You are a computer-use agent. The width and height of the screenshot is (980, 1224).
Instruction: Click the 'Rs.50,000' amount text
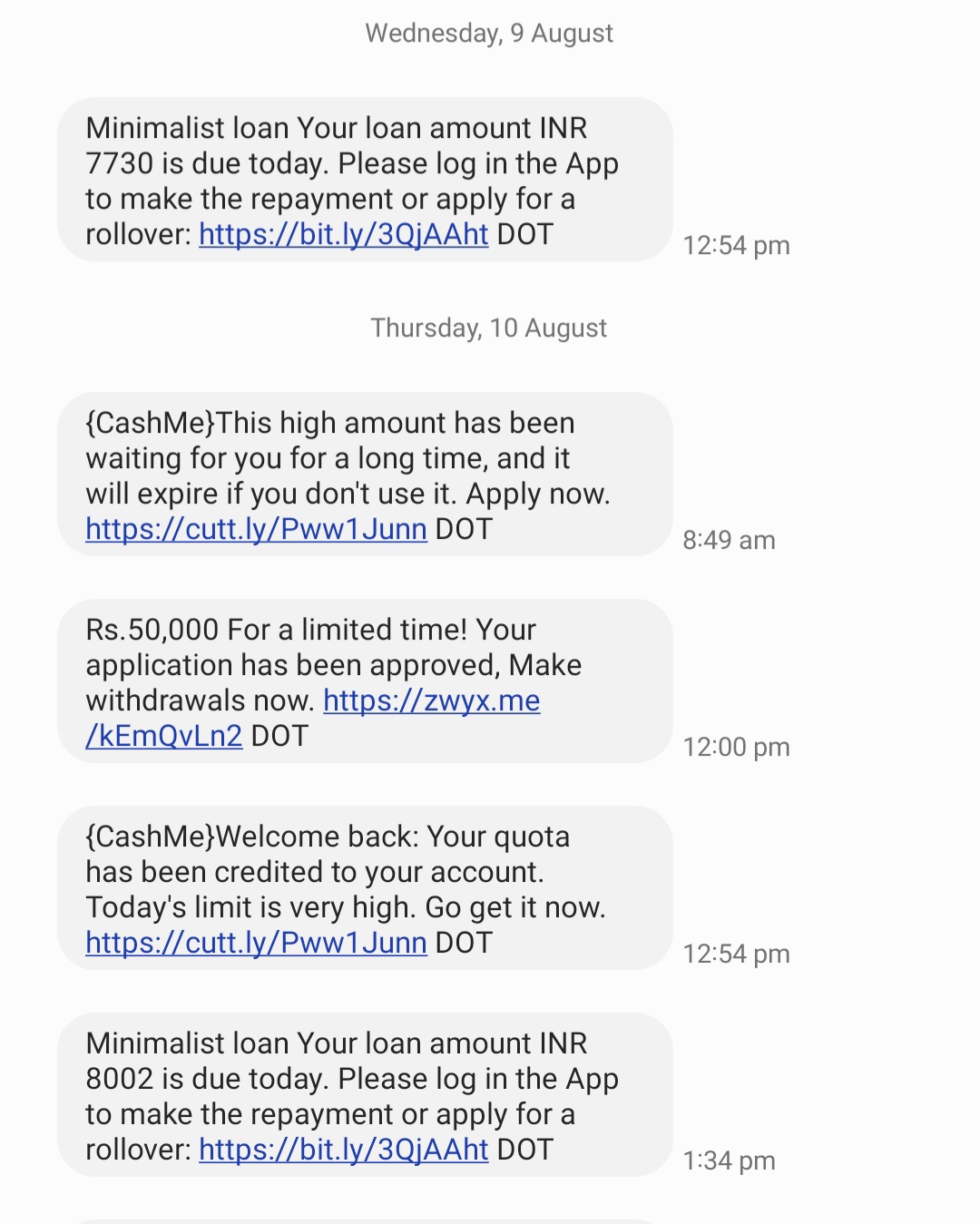[x=152, y=630]
